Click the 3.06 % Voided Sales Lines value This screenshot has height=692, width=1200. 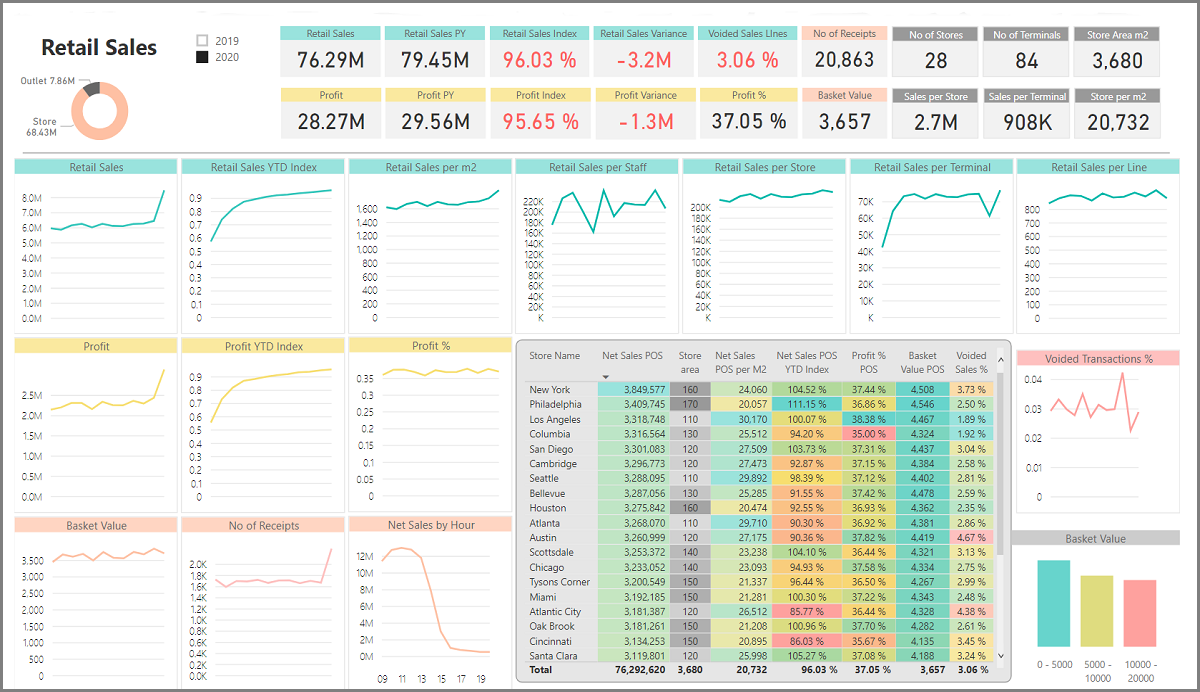pyautogui.click(x=747, y=60)
